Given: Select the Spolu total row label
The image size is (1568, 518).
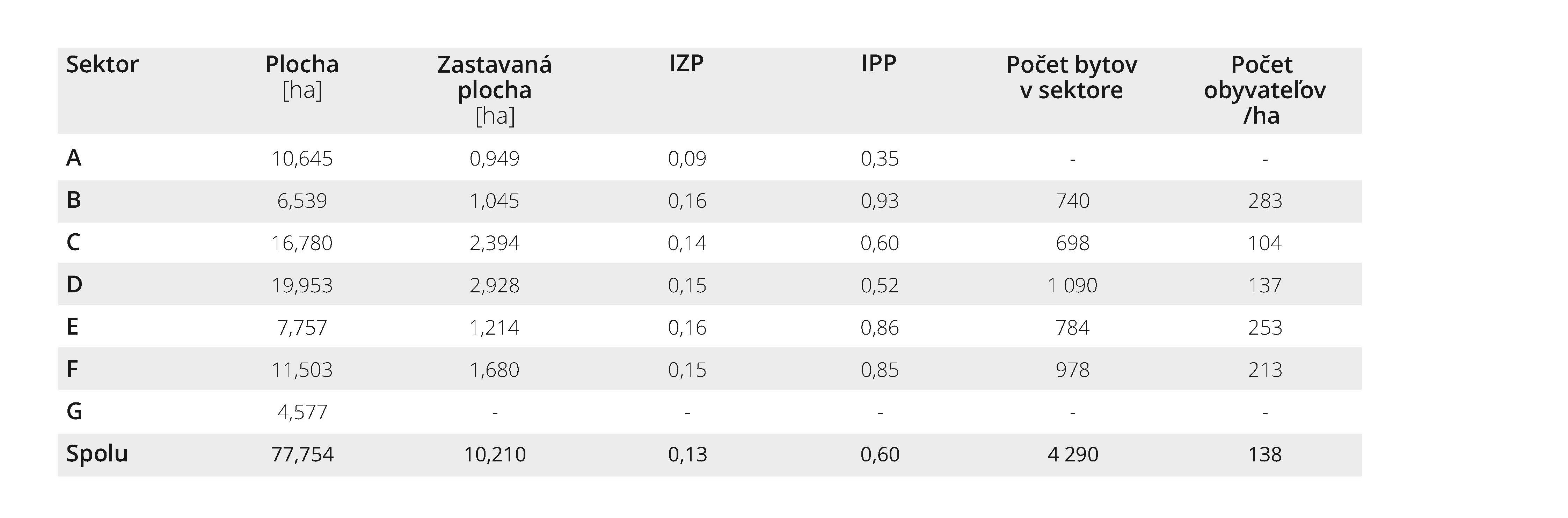Looking at the screenshot, I should coord(97,454).
